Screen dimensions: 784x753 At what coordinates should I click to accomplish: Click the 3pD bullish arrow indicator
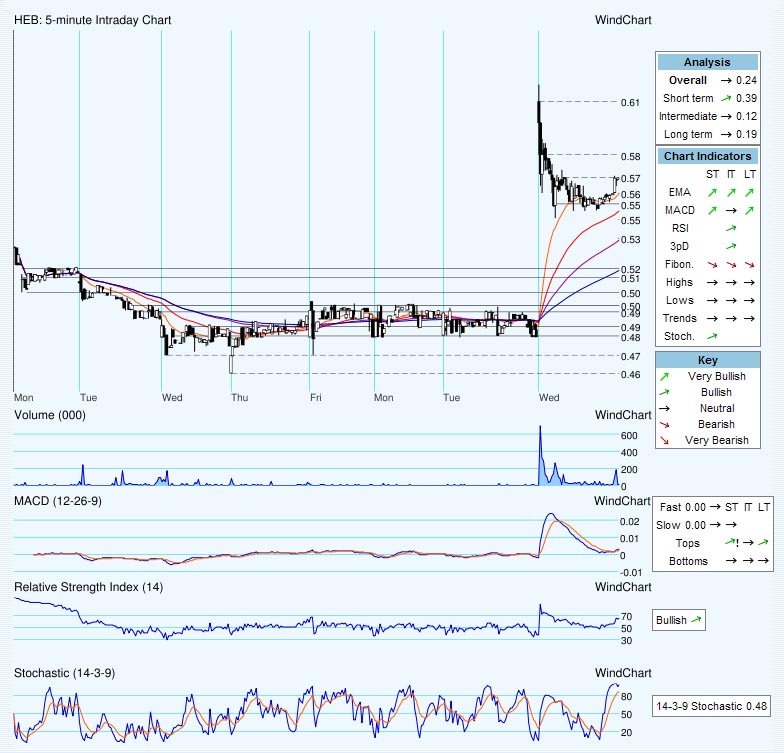coord(730,246)
